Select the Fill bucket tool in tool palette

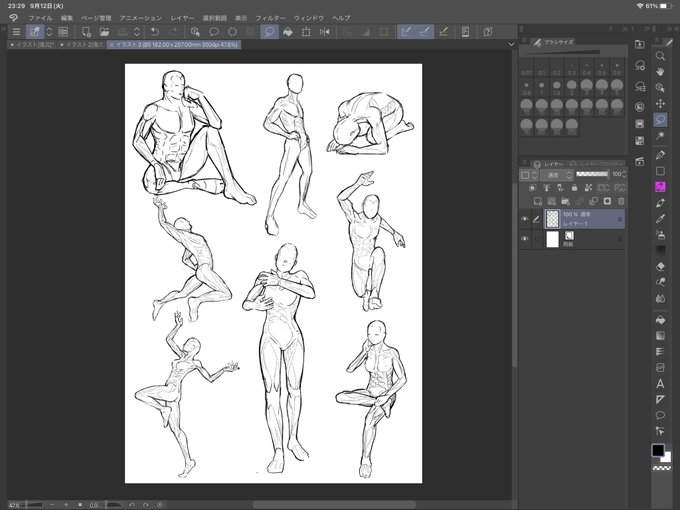(660, 320)
